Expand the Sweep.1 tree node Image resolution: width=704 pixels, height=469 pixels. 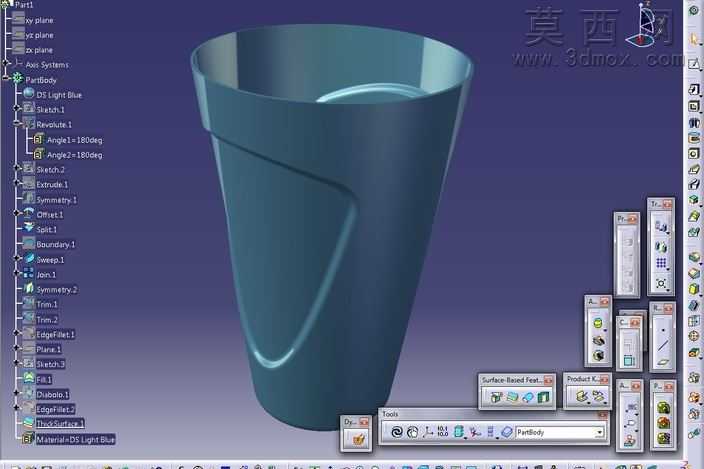pyautogui.click(x=17, y=259)
